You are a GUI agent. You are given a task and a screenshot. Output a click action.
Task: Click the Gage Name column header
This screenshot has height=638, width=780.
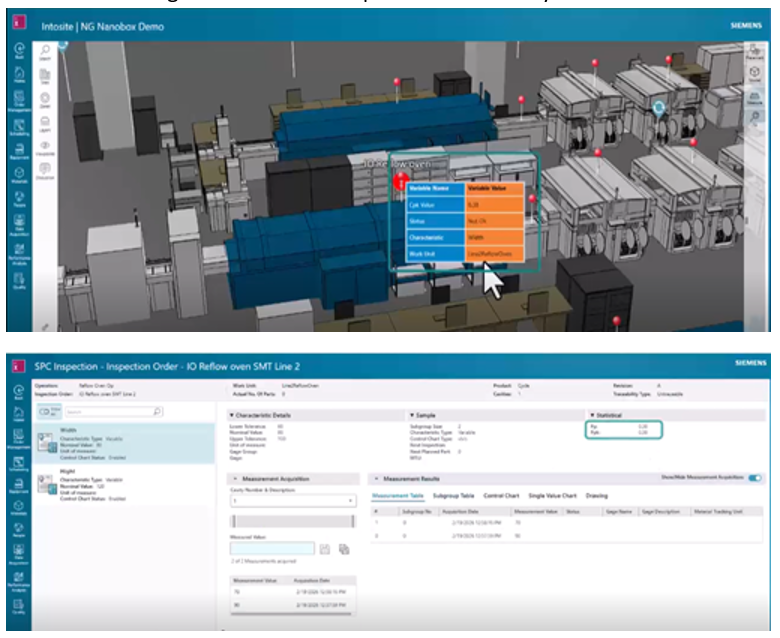pyautogui.click(x=619, y=511)
